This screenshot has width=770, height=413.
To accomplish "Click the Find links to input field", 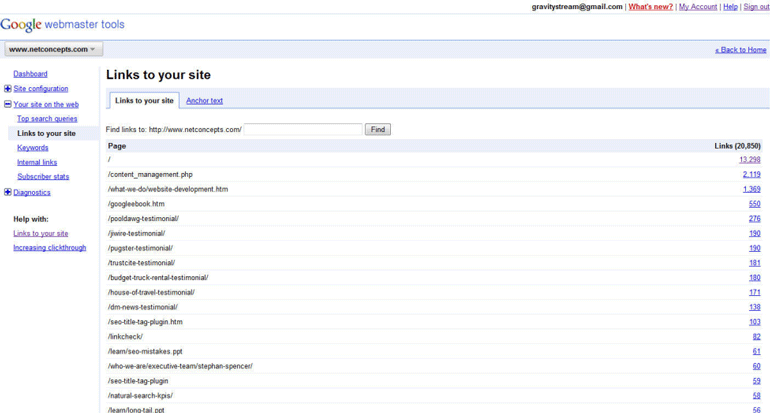I will [303, 130].
